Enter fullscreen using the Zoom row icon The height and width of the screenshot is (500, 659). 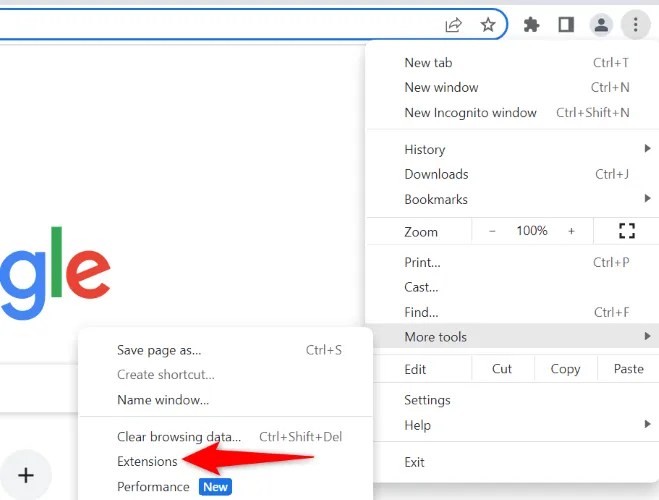click(627, 231)
